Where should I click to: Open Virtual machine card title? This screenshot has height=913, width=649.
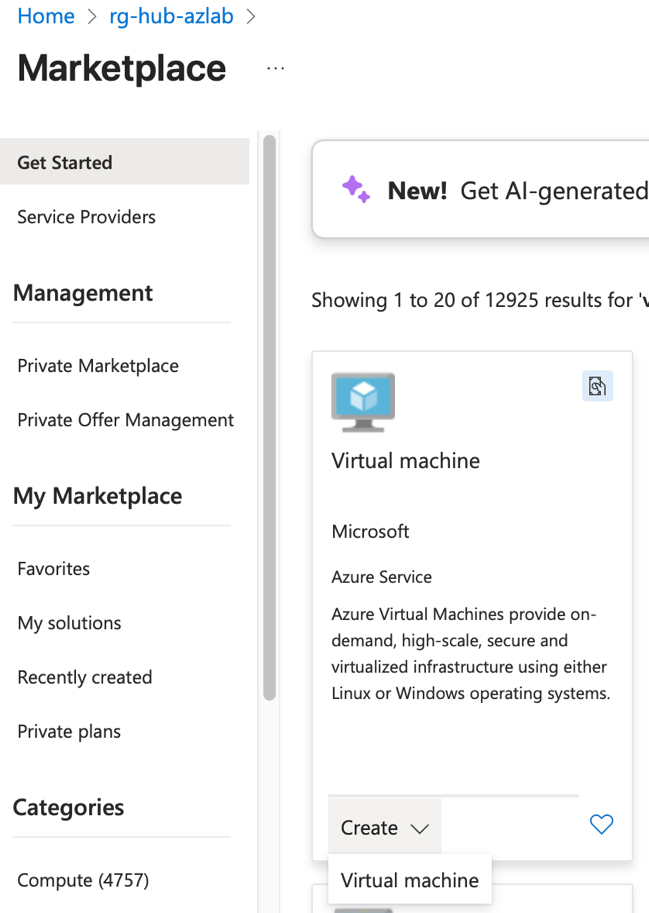point(406,461)
